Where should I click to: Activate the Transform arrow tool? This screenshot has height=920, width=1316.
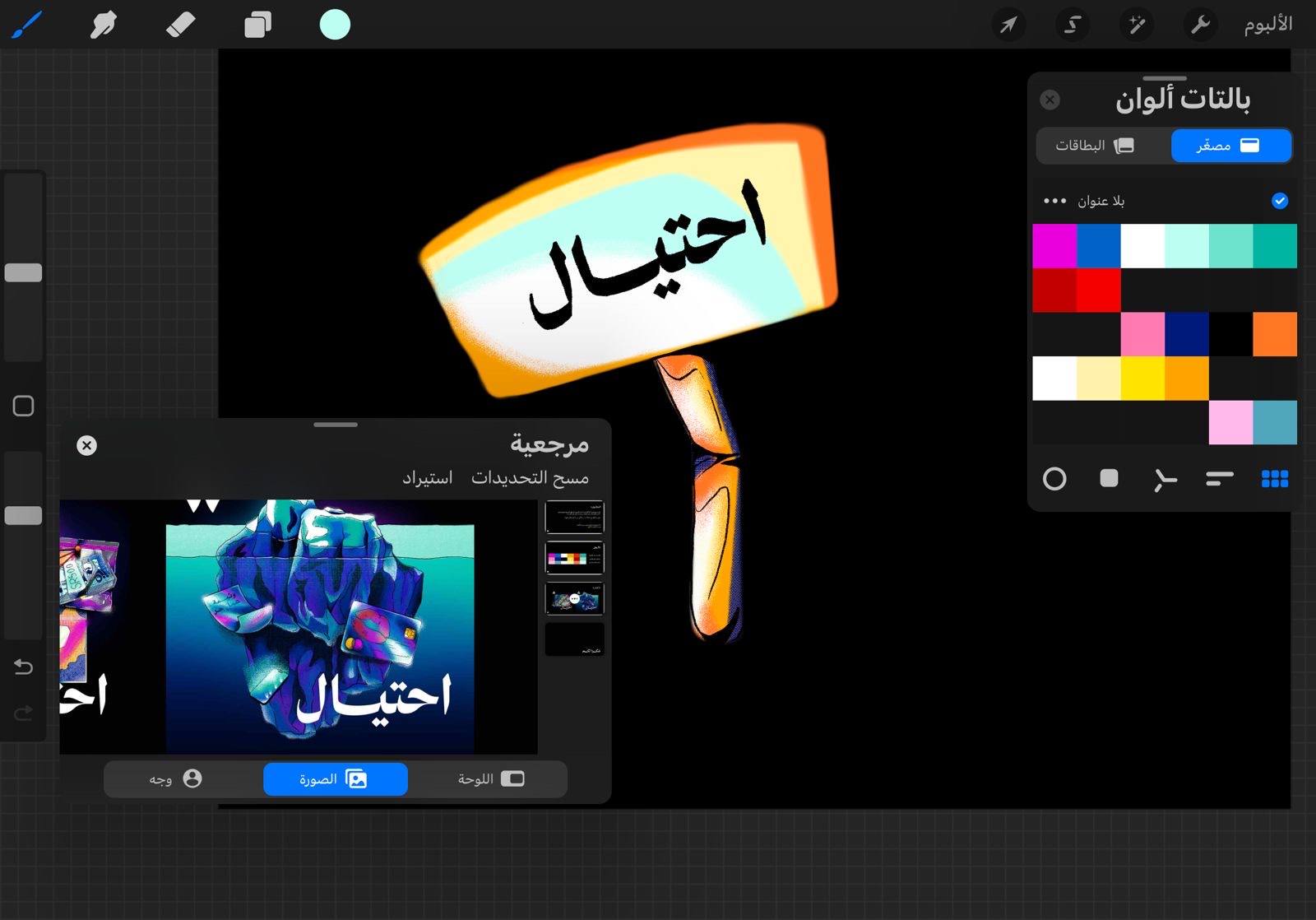(x=1008, y=25)
